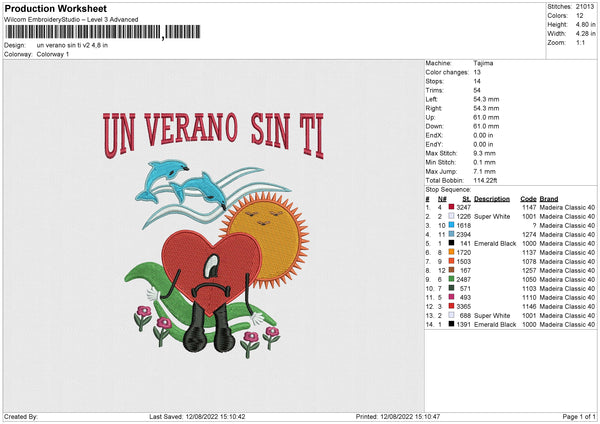
Task: Click the black swatch beside stitch count 1391
Action: point(451,324)
